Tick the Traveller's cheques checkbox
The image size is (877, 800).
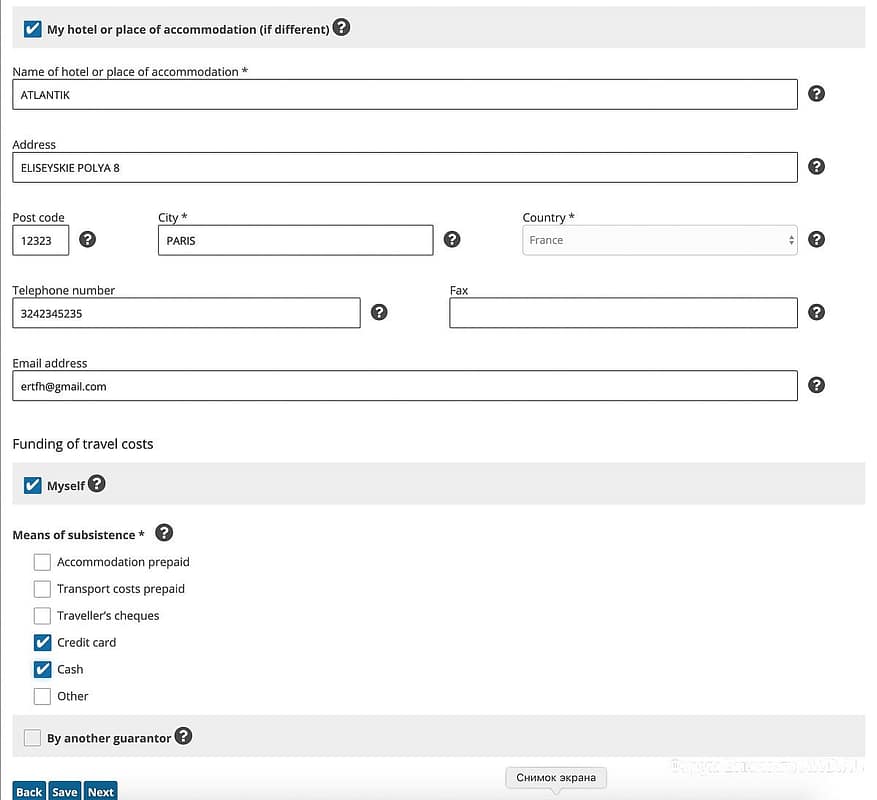pos(42,616)
